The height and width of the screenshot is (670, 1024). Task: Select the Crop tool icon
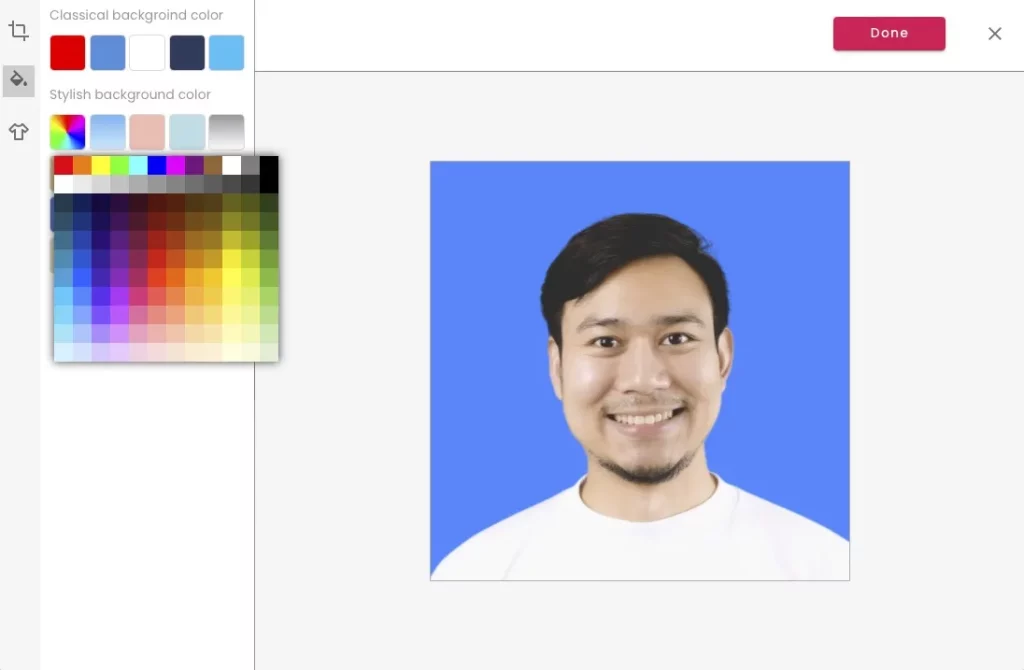pos(18,30)
